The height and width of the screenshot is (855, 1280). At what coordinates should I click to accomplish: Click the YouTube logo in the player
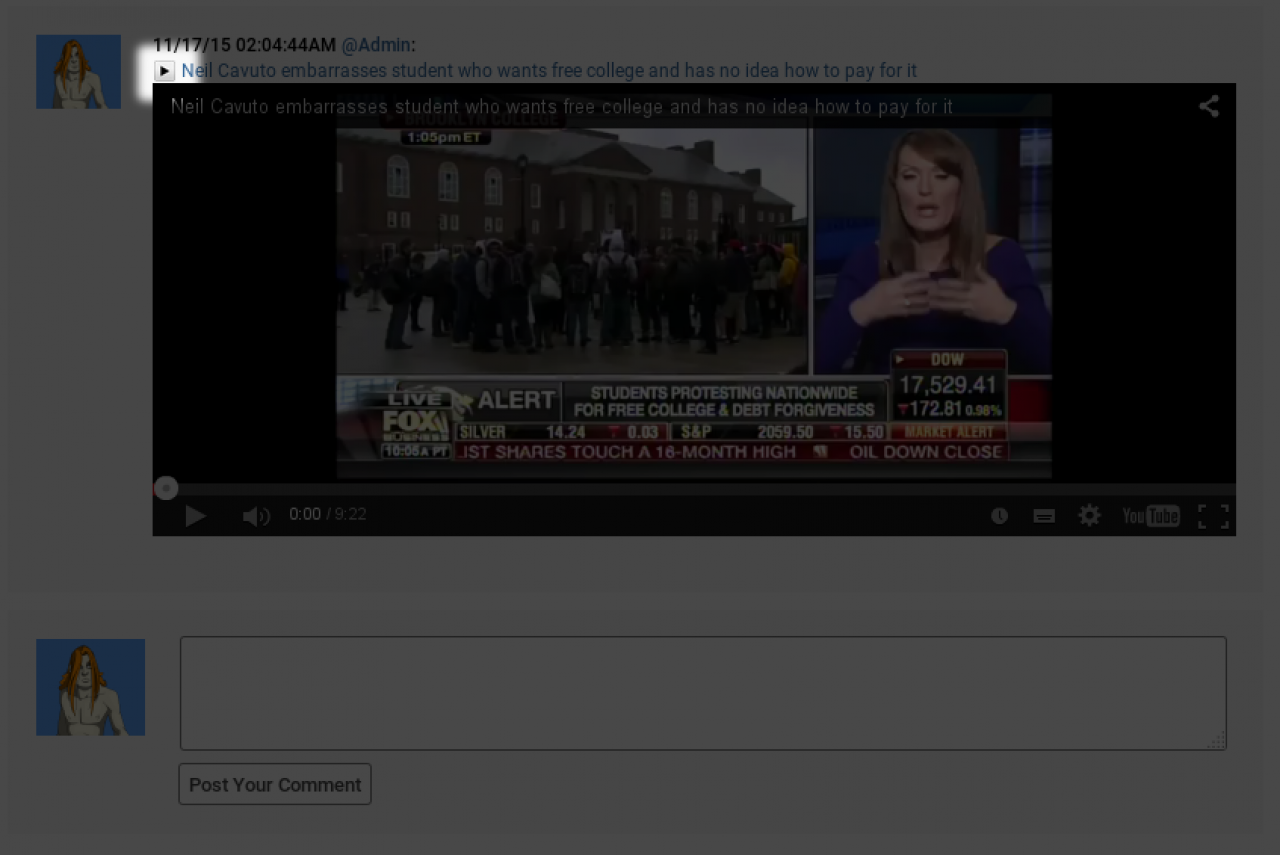1150,515
